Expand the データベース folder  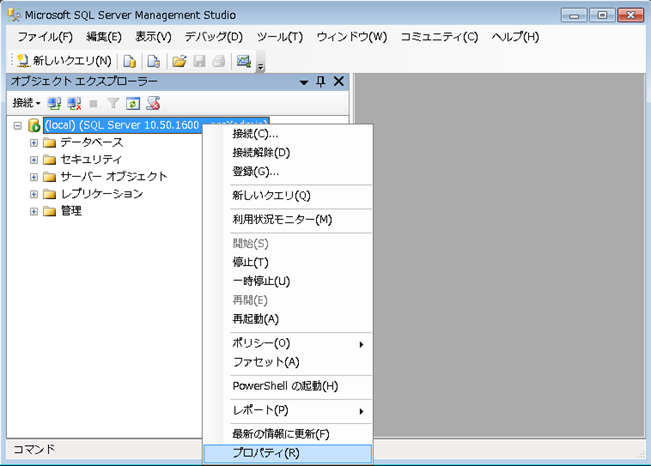[x=34, y=143]
